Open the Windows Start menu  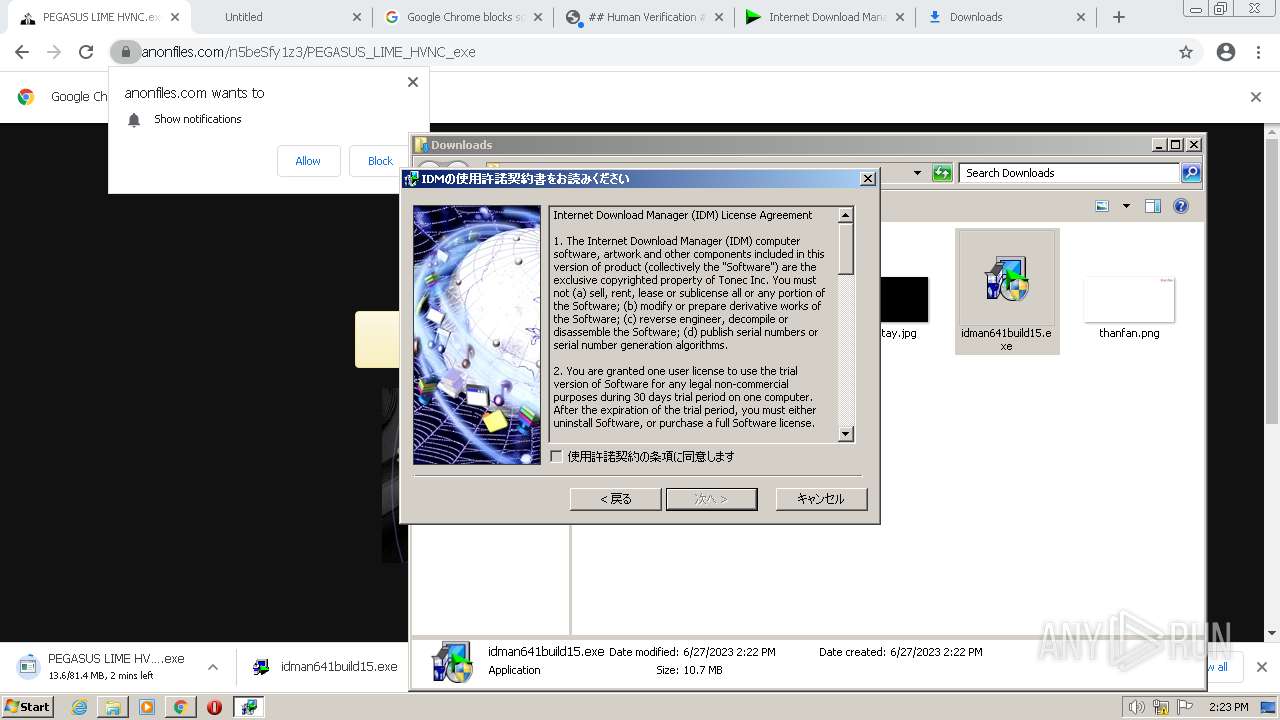(28, 706)
